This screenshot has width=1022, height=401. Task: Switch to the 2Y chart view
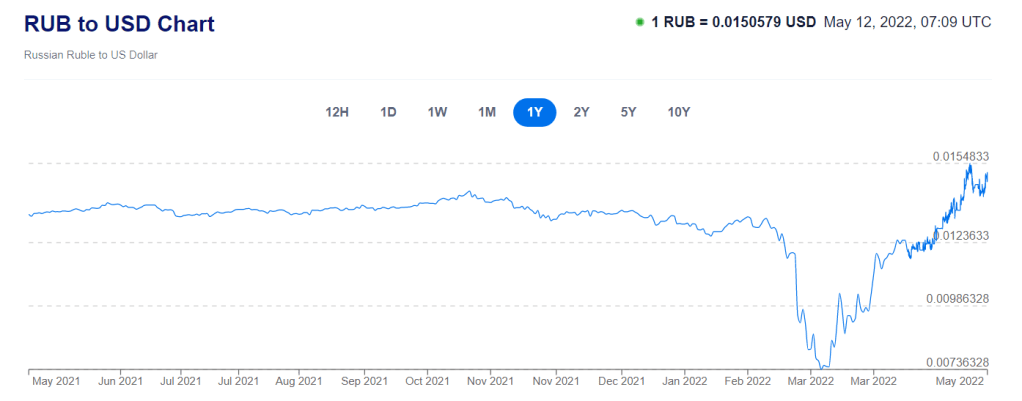[581, 112]
